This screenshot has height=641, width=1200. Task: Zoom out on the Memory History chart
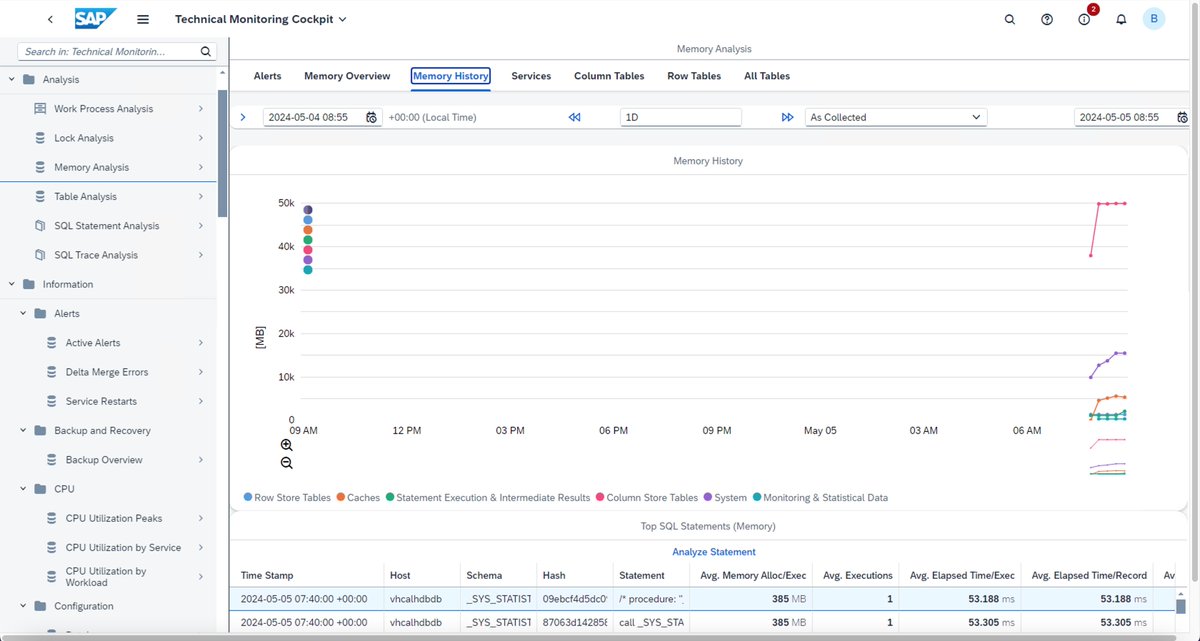(x=287, y=463)
